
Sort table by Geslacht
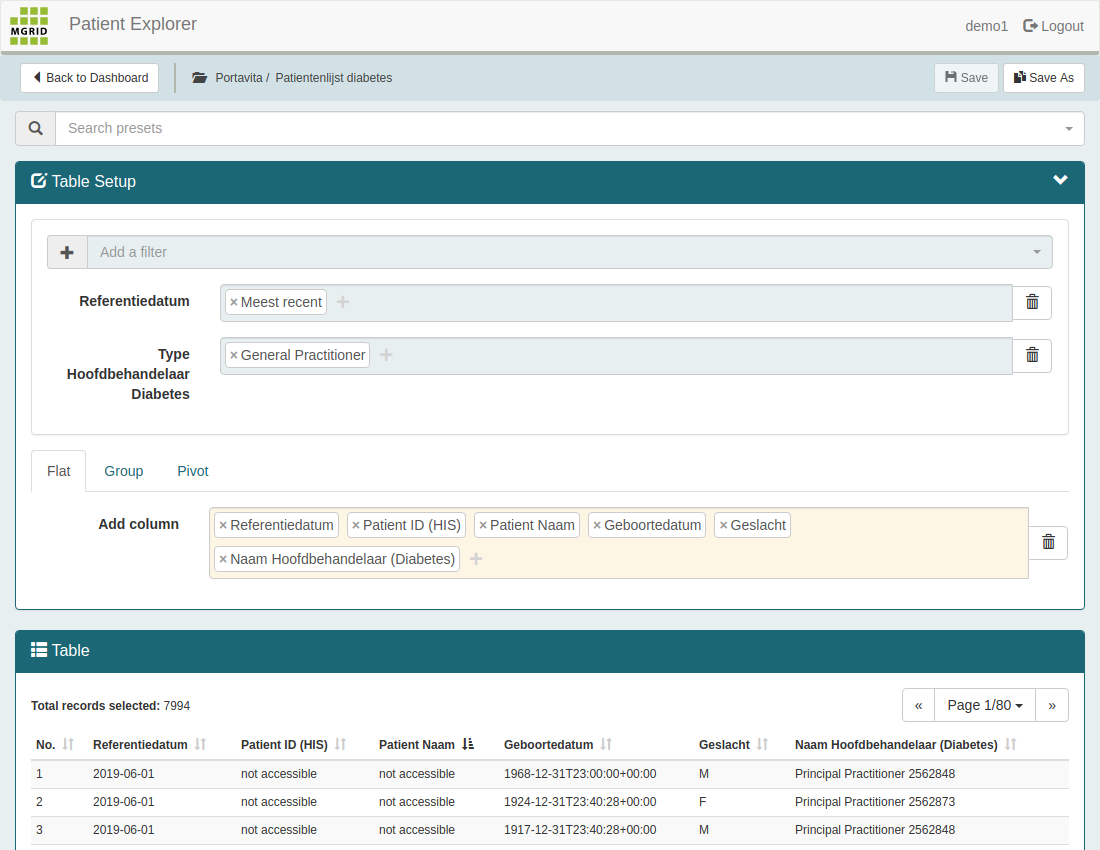click(x=763, y=745)
